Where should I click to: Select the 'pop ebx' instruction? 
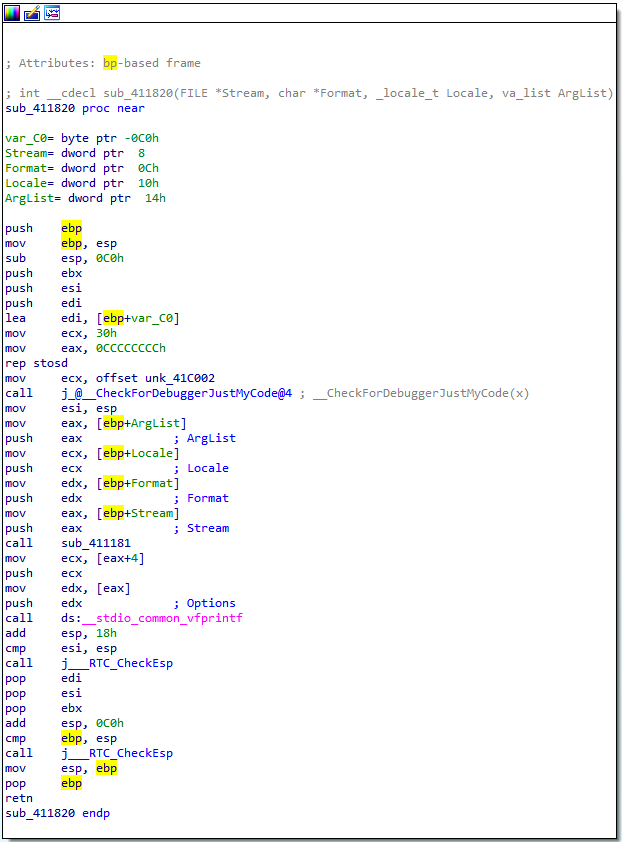point(44,709)
